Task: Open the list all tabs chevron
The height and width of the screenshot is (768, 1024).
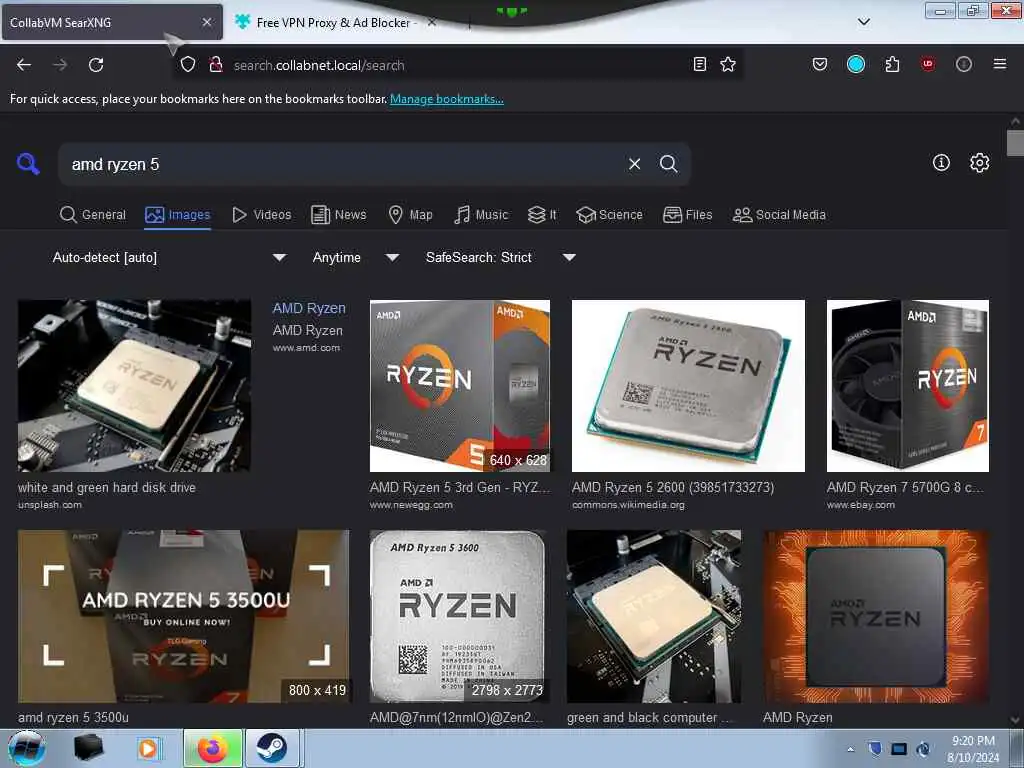Action: 863,22
